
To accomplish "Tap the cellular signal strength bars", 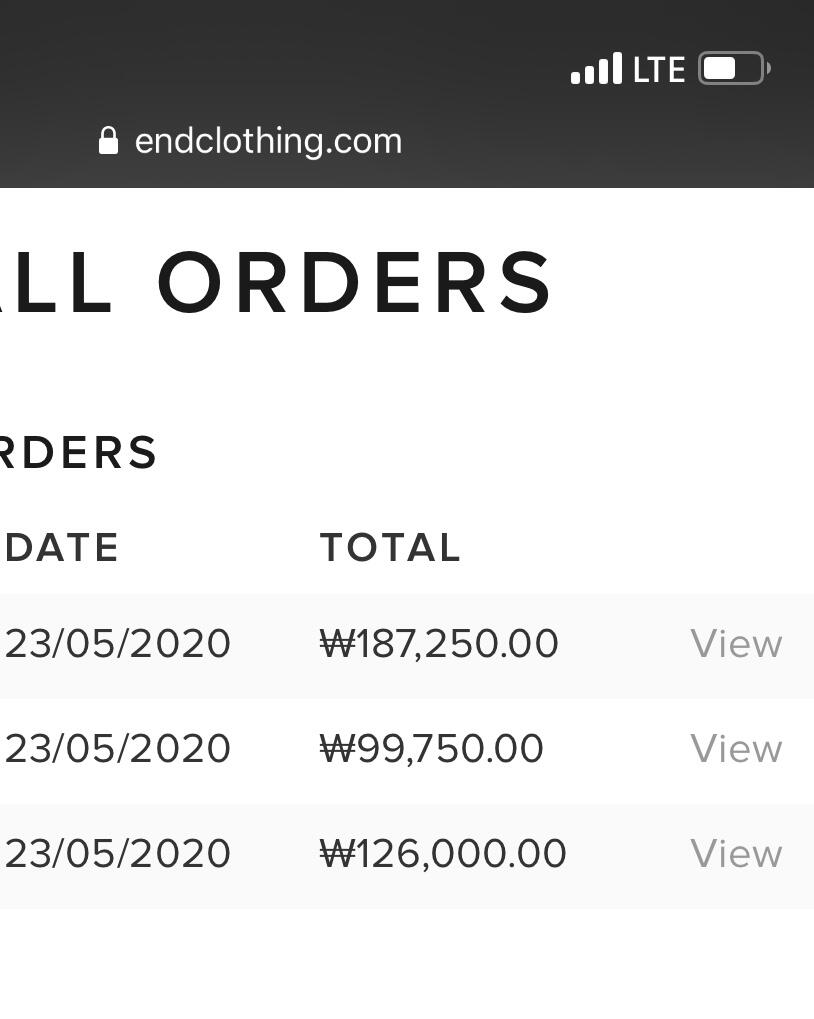I will [x=596, y=69].
